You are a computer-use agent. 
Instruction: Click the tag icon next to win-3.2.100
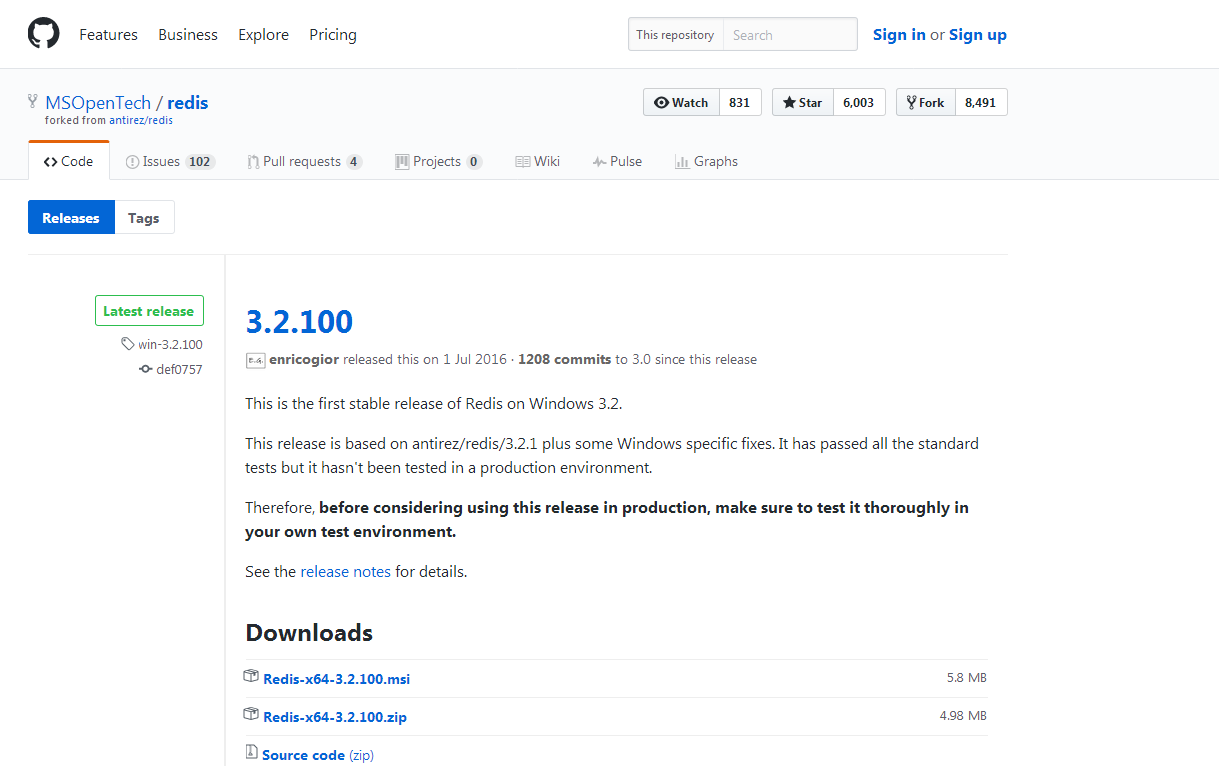pyautogui.click(x=126, y=344)
